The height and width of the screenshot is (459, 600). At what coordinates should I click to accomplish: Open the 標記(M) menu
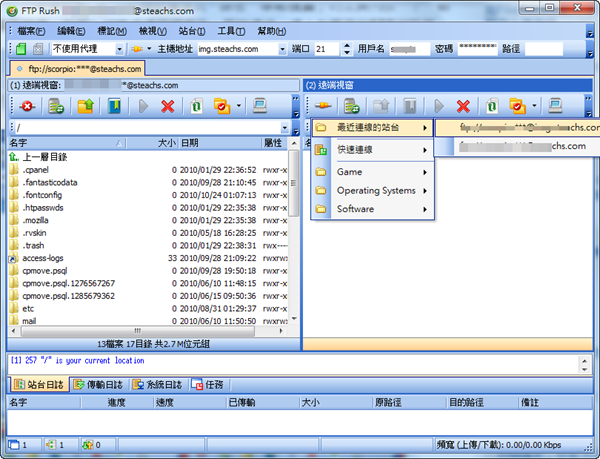[x=112, y=31]
